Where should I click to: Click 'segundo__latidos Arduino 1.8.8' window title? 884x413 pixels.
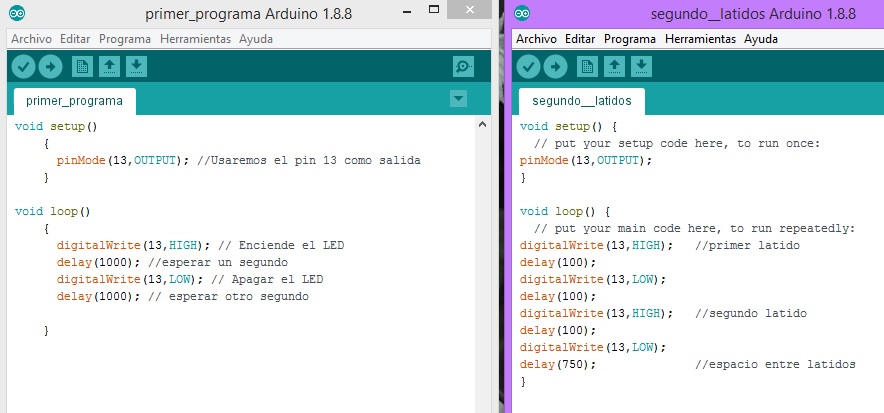tap(753, 14)
